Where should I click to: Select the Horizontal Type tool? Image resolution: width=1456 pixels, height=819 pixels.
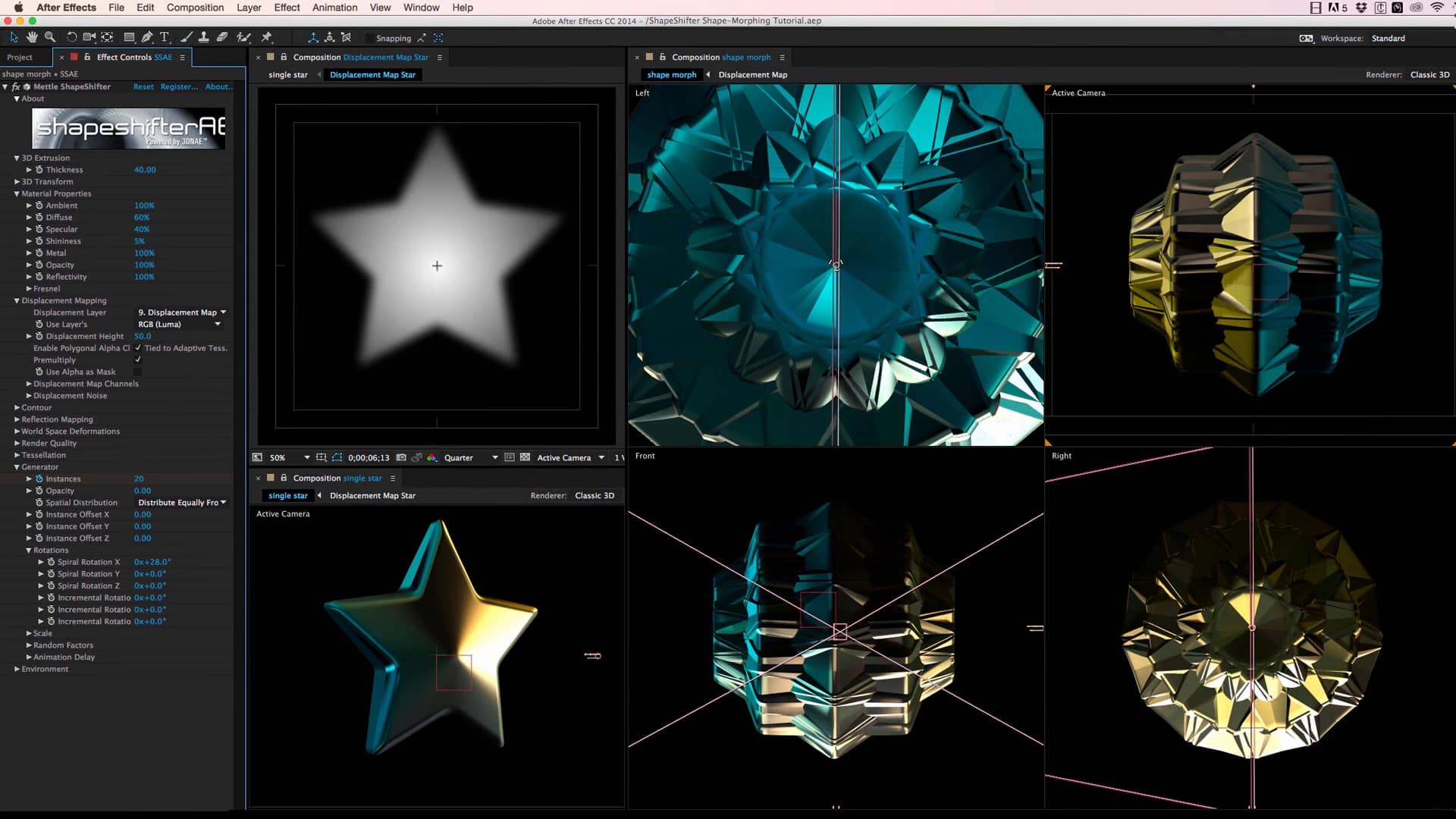164,36
